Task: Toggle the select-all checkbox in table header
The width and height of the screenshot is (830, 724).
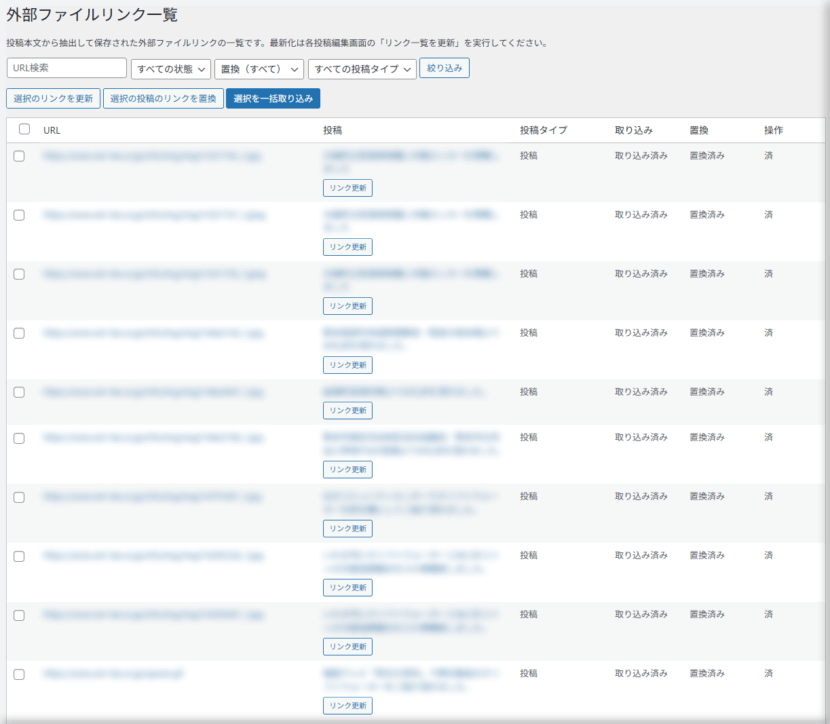Action: [24, 130]
